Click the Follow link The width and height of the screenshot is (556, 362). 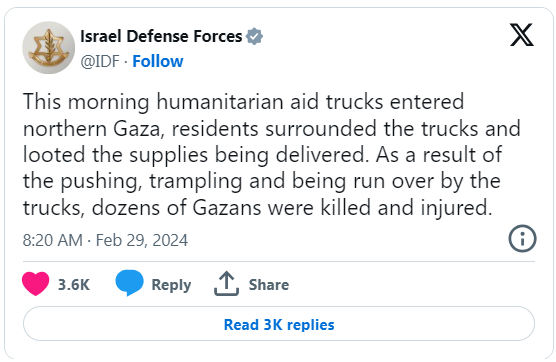click(158, 61)
